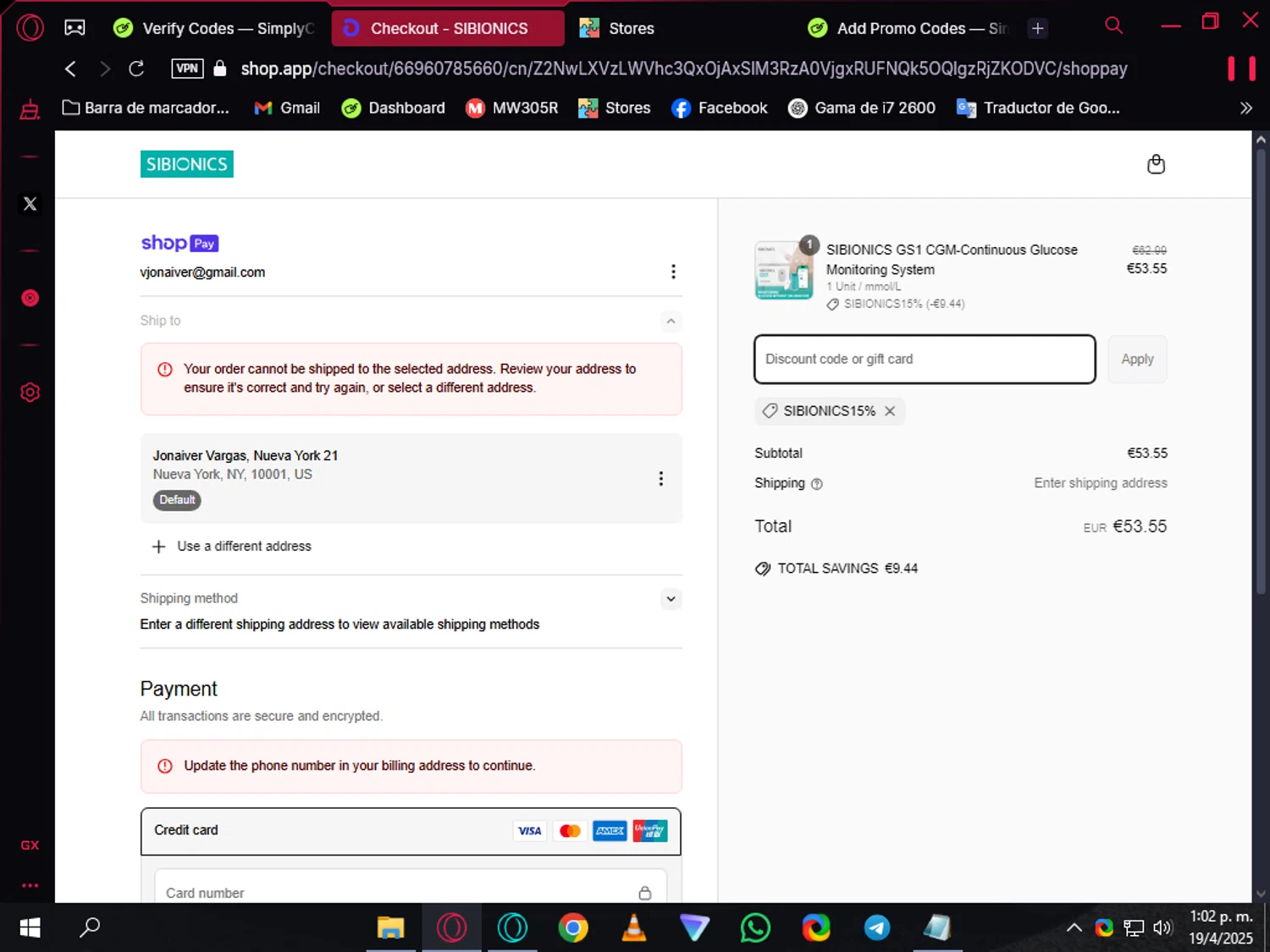Open File Explorer from taskbar
Image resolution: width=1270 pixels, height=952 pixels.
[x=390, y=928]
